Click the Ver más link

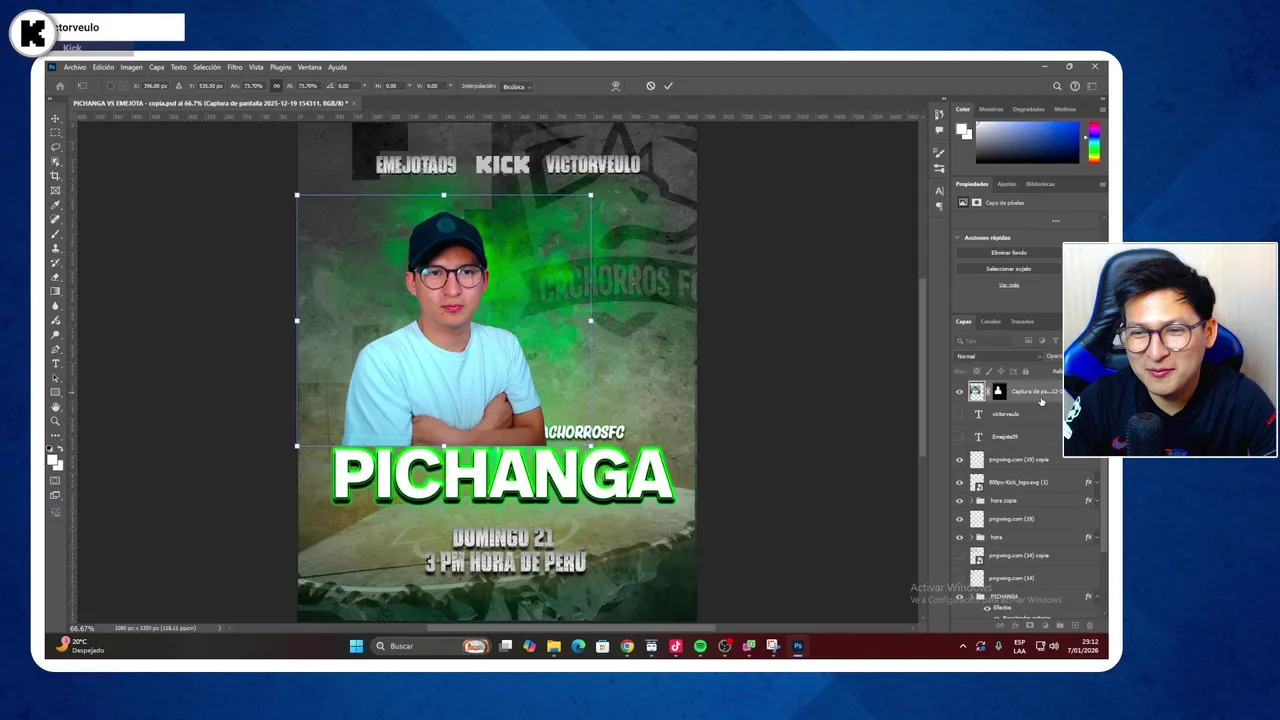[x=1009, y=285]
